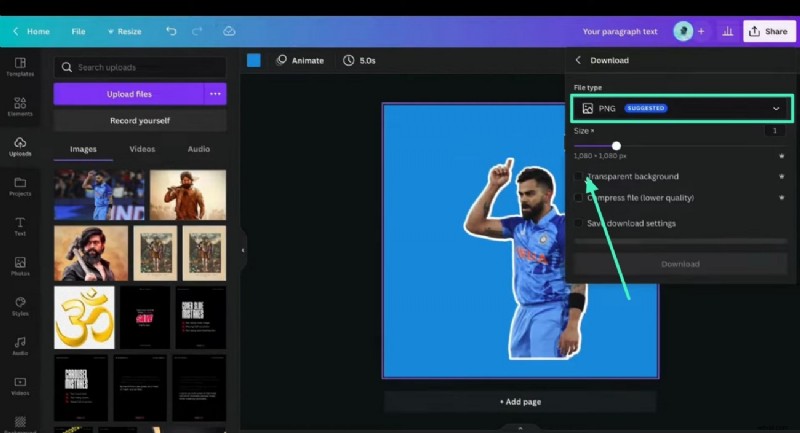Click the pro star beside image dimensions
Image resolution: width=800 pixels, height=433 pixels.
[782, 156]
